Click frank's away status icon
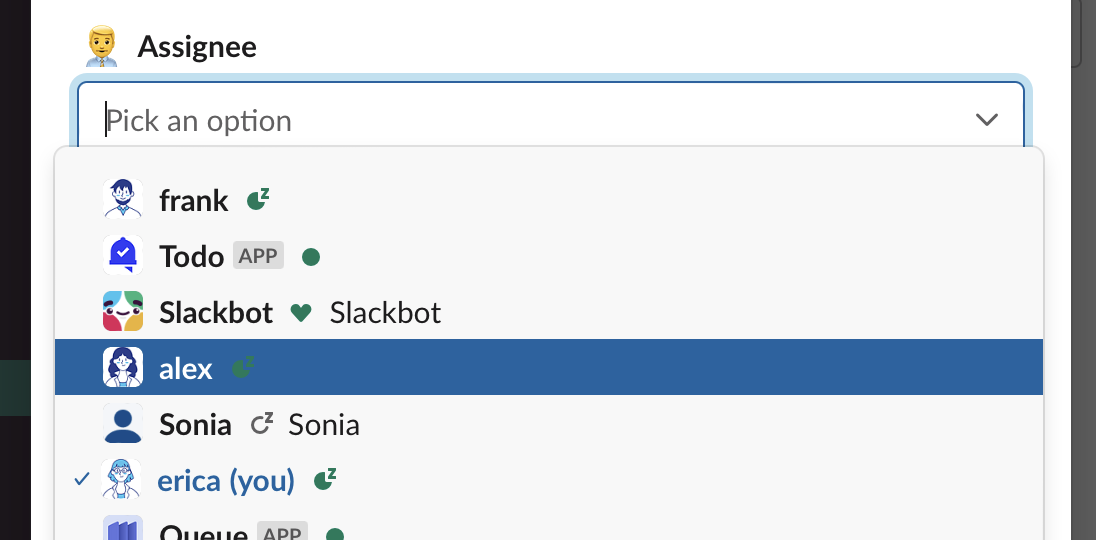1096x540 pixels. [258, 200]
